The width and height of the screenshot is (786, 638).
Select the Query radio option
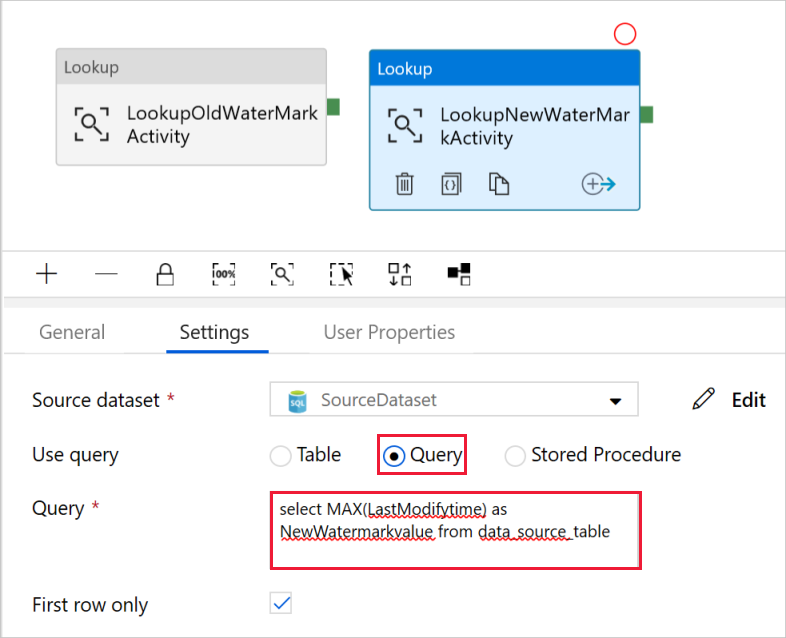394,456
